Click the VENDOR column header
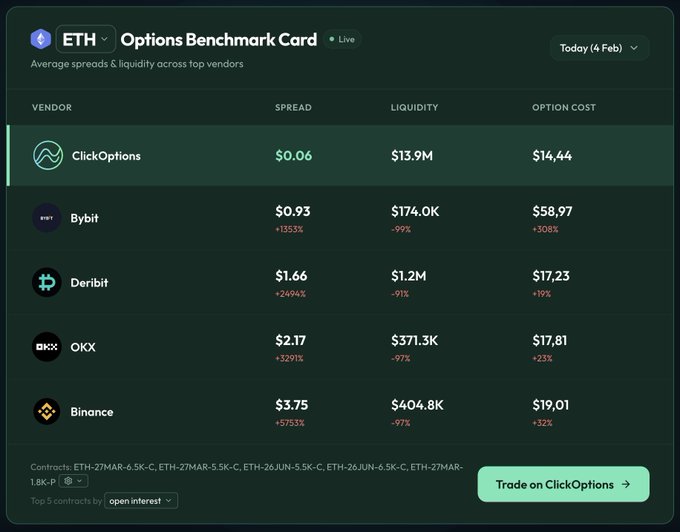This screenshot has width=680, height=532. 52,108
